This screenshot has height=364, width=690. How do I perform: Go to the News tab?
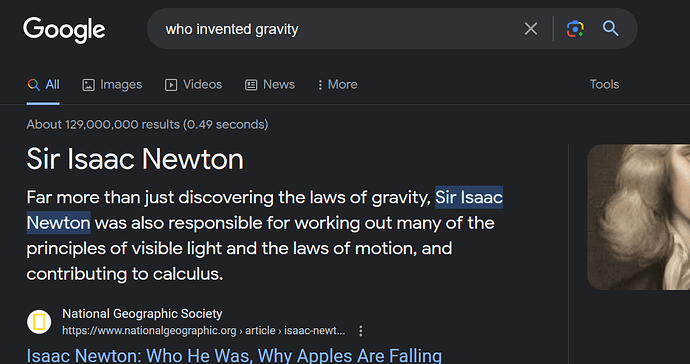tap(270, 85)
